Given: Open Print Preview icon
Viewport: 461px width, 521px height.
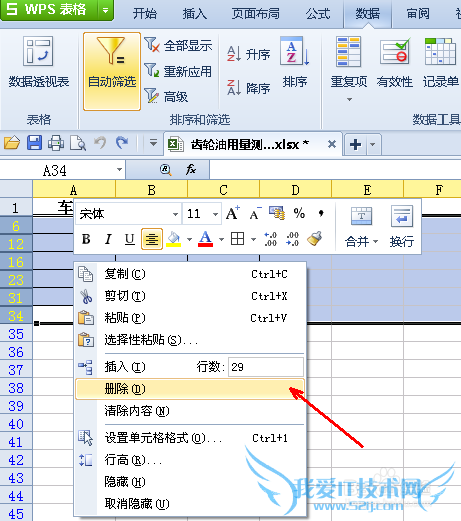Looking at the screenshot, I should coord(78,143).
